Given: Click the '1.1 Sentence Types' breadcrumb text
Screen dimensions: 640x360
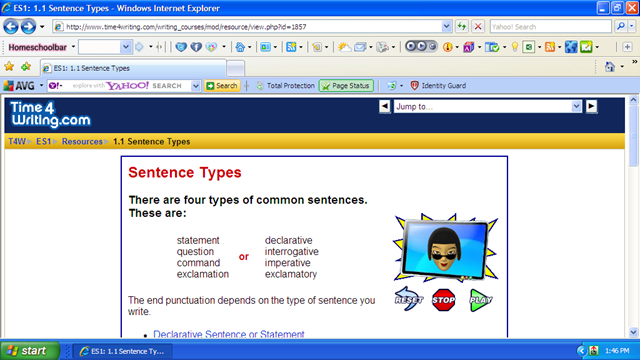Looking at the screenshot, I should (151, 142).
